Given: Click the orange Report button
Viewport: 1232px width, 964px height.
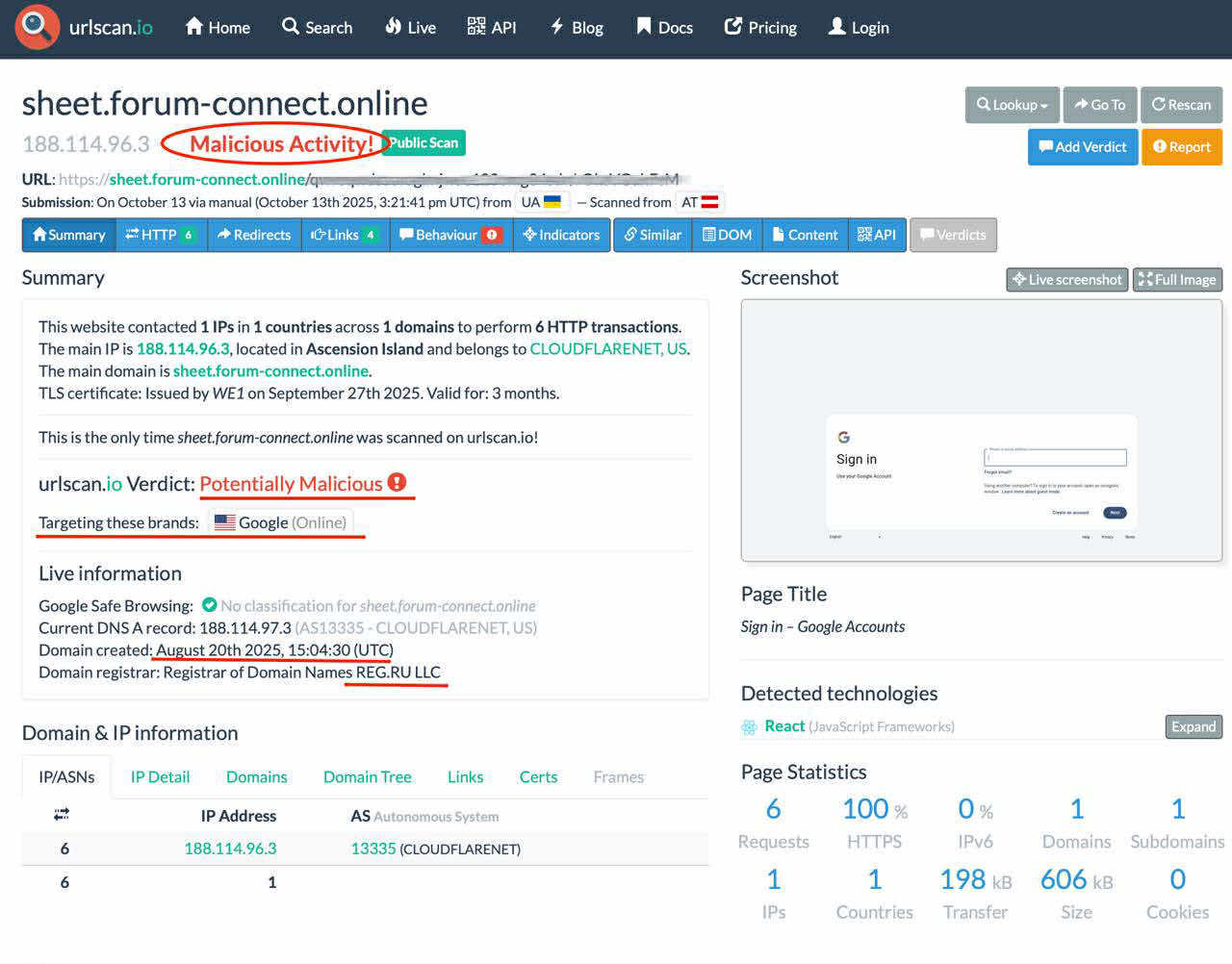Looking at the screenshot, I should click(1181, 147).
